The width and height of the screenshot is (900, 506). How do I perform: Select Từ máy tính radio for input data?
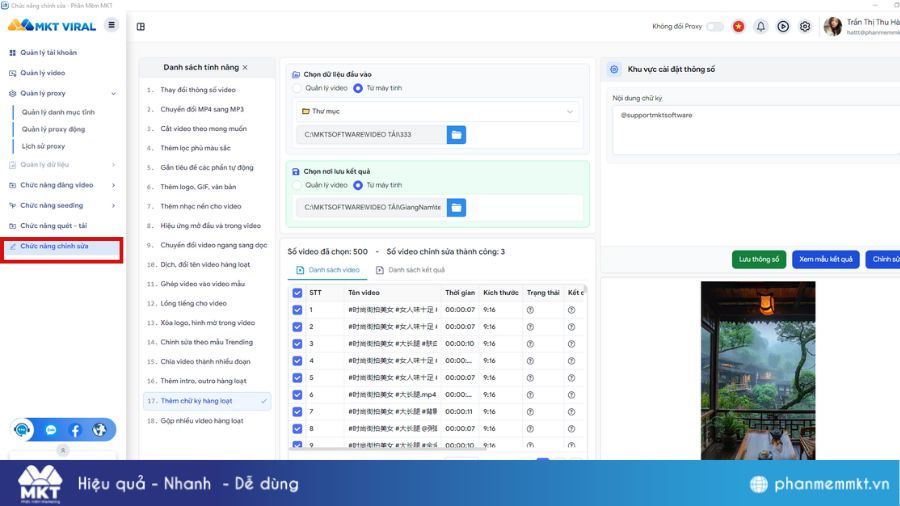(x=358, y=88)
